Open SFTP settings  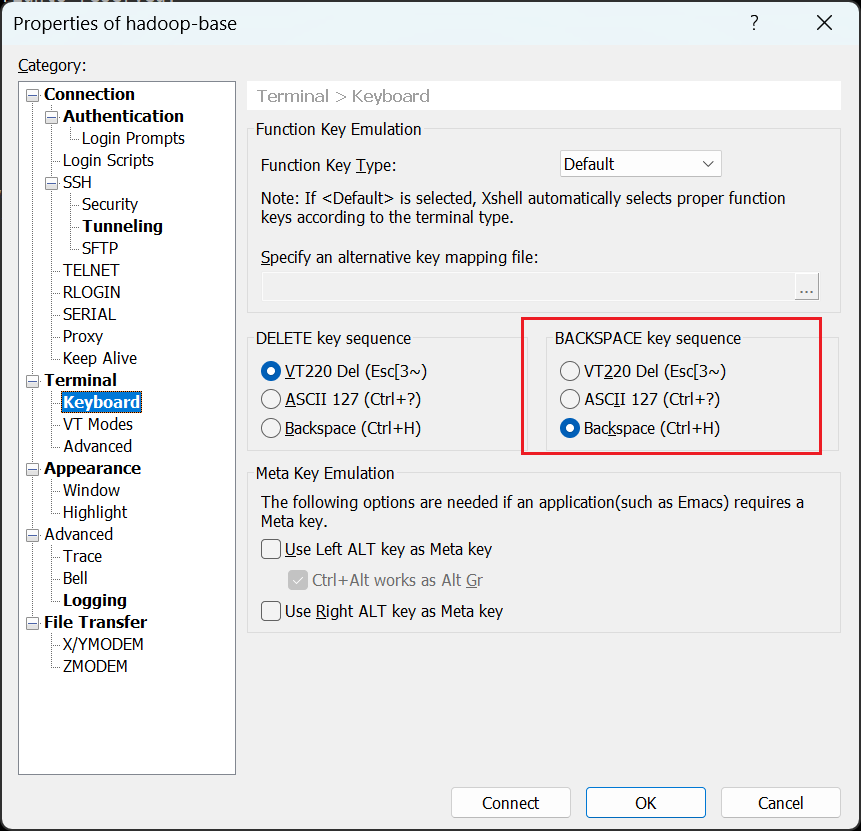(x=100, y=248)
